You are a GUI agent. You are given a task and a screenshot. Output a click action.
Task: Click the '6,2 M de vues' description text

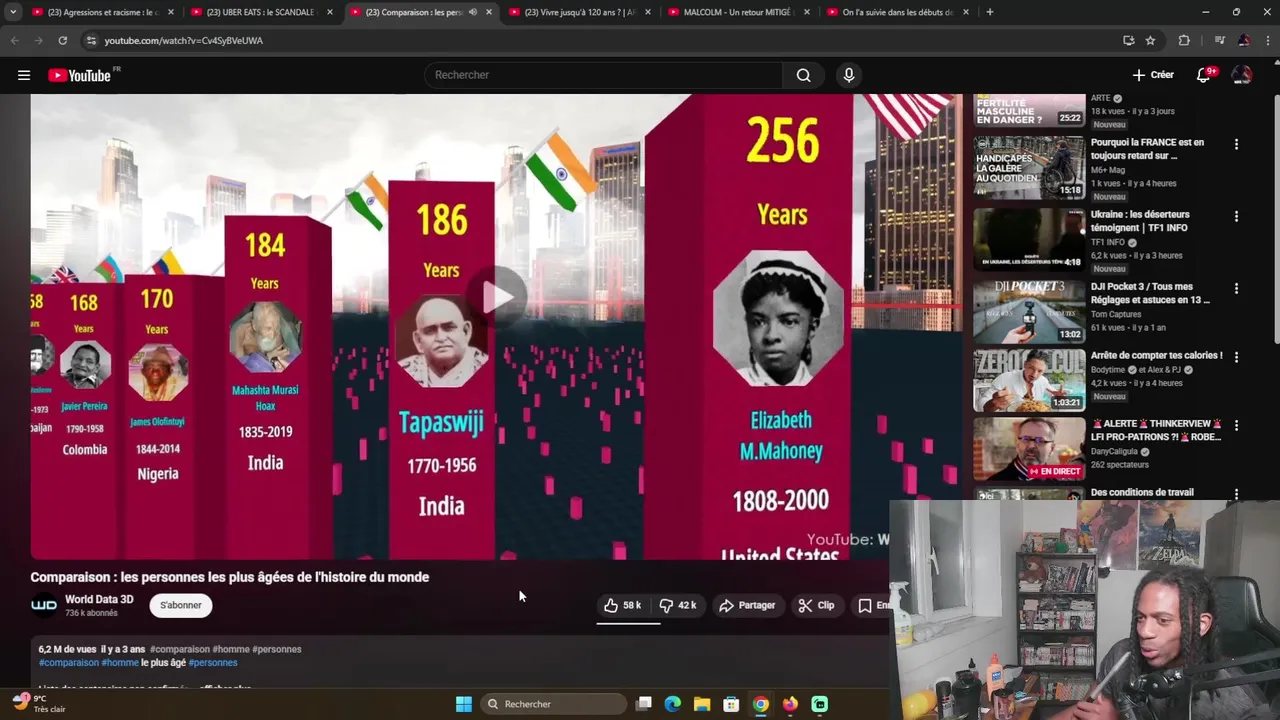click(x=67, y=649)
